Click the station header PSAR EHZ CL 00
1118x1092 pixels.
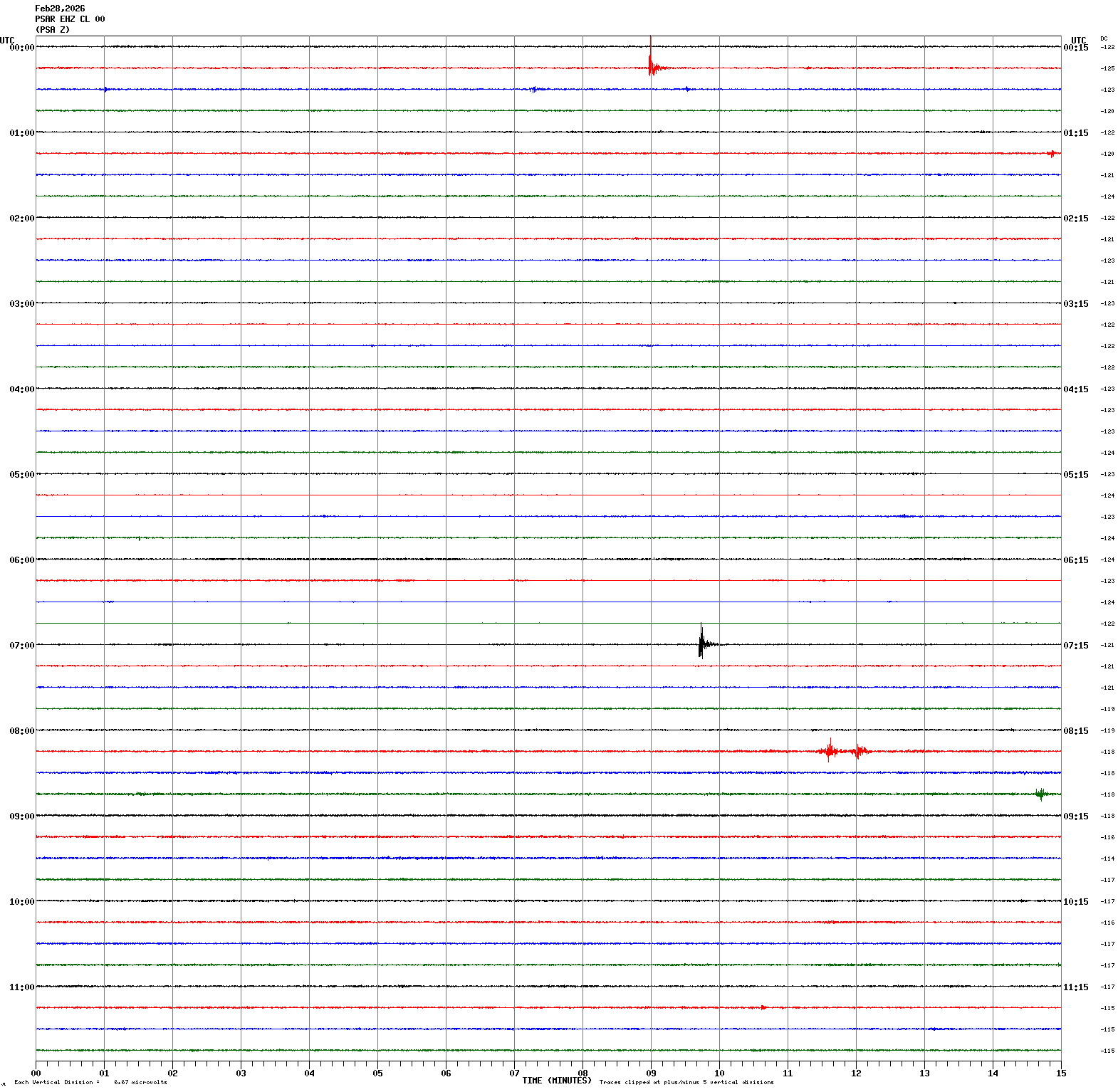[x=70, y=19]
